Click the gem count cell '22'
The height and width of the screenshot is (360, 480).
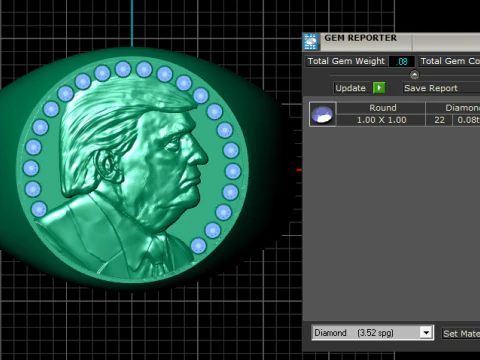click(x=439, y=120)
